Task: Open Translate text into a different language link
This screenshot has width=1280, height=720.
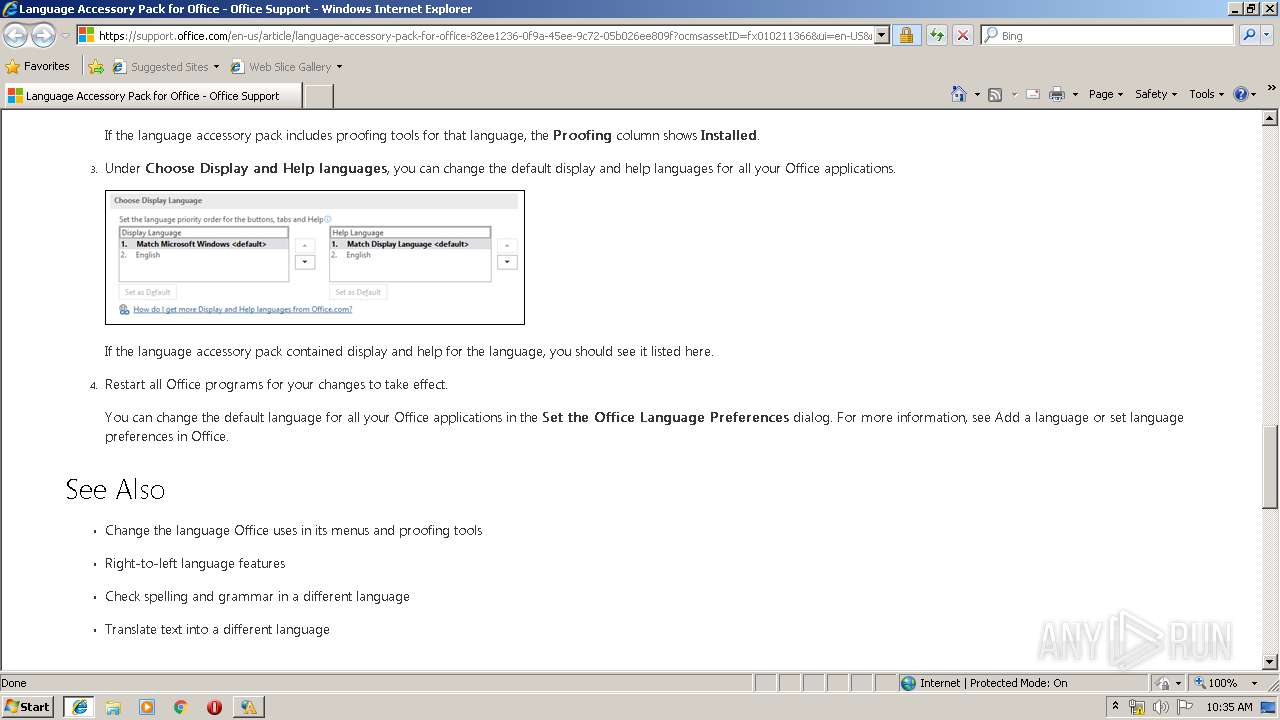Action: pyautogui.click(x=217, y=629)
